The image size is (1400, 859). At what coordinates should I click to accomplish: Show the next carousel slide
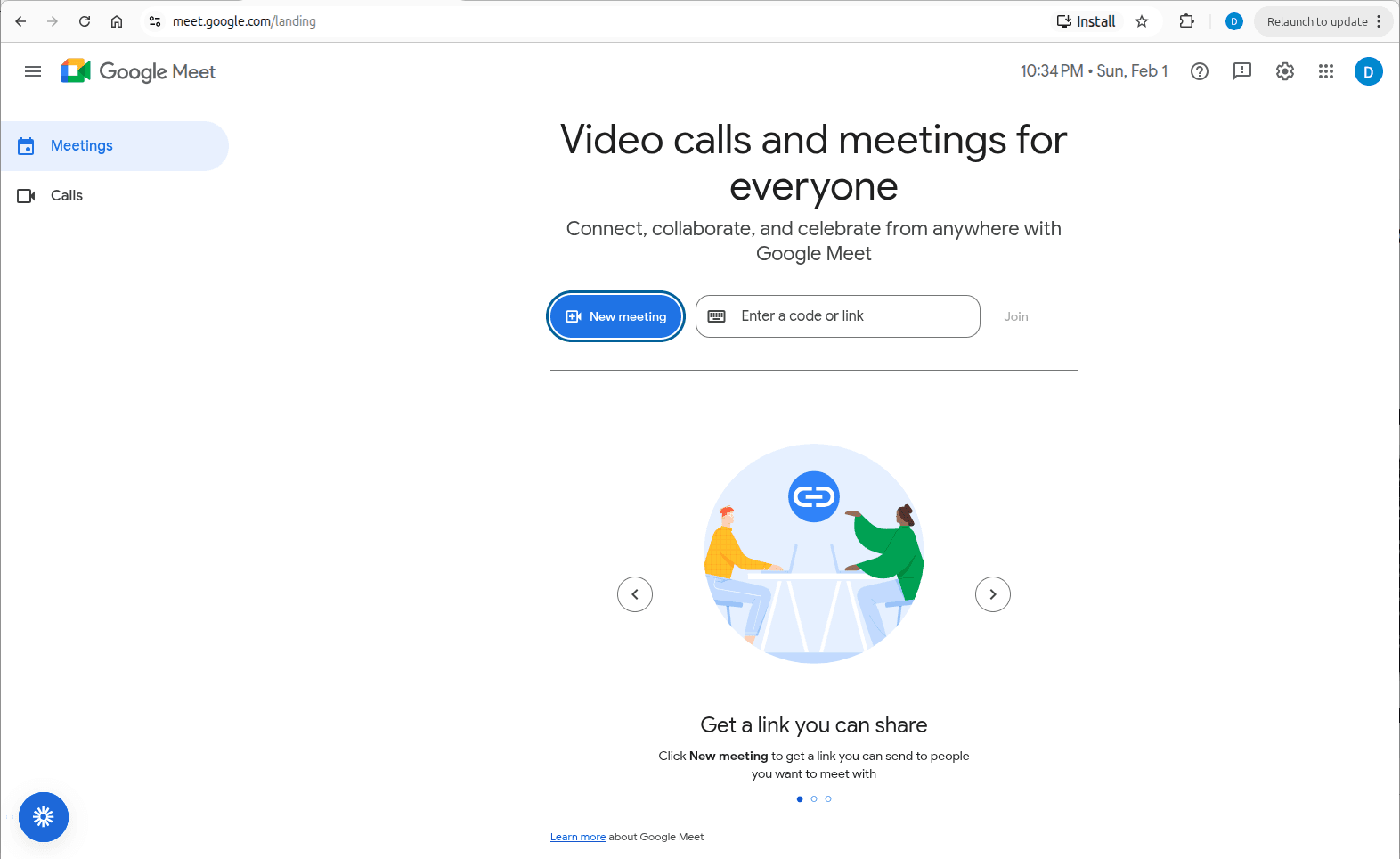click(993, 594)
